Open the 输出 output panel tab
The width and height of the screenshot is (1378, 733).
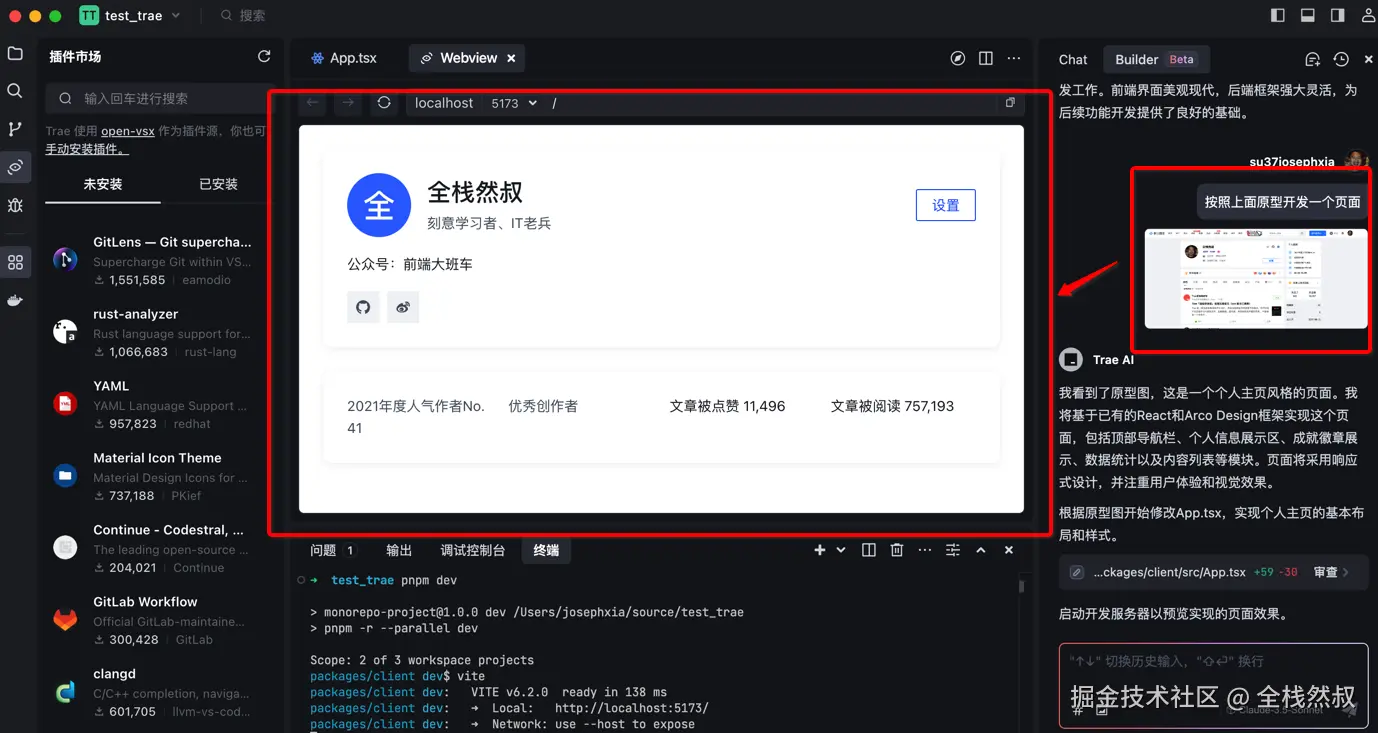[x=399, y=550]
